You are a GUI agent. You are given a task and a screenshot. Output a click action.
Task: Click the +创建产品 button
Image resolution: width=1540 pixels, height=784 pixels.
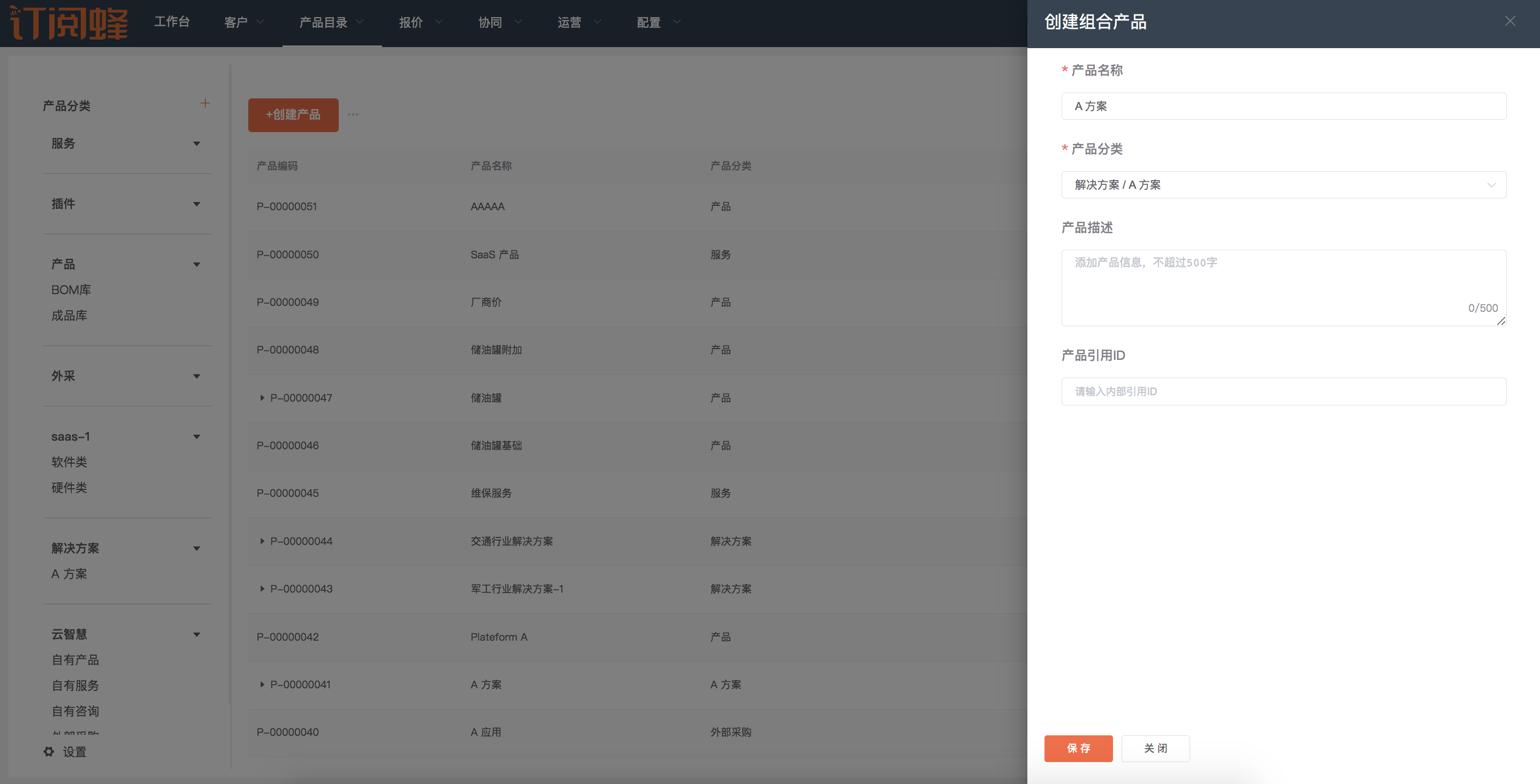tap(293, 115)
